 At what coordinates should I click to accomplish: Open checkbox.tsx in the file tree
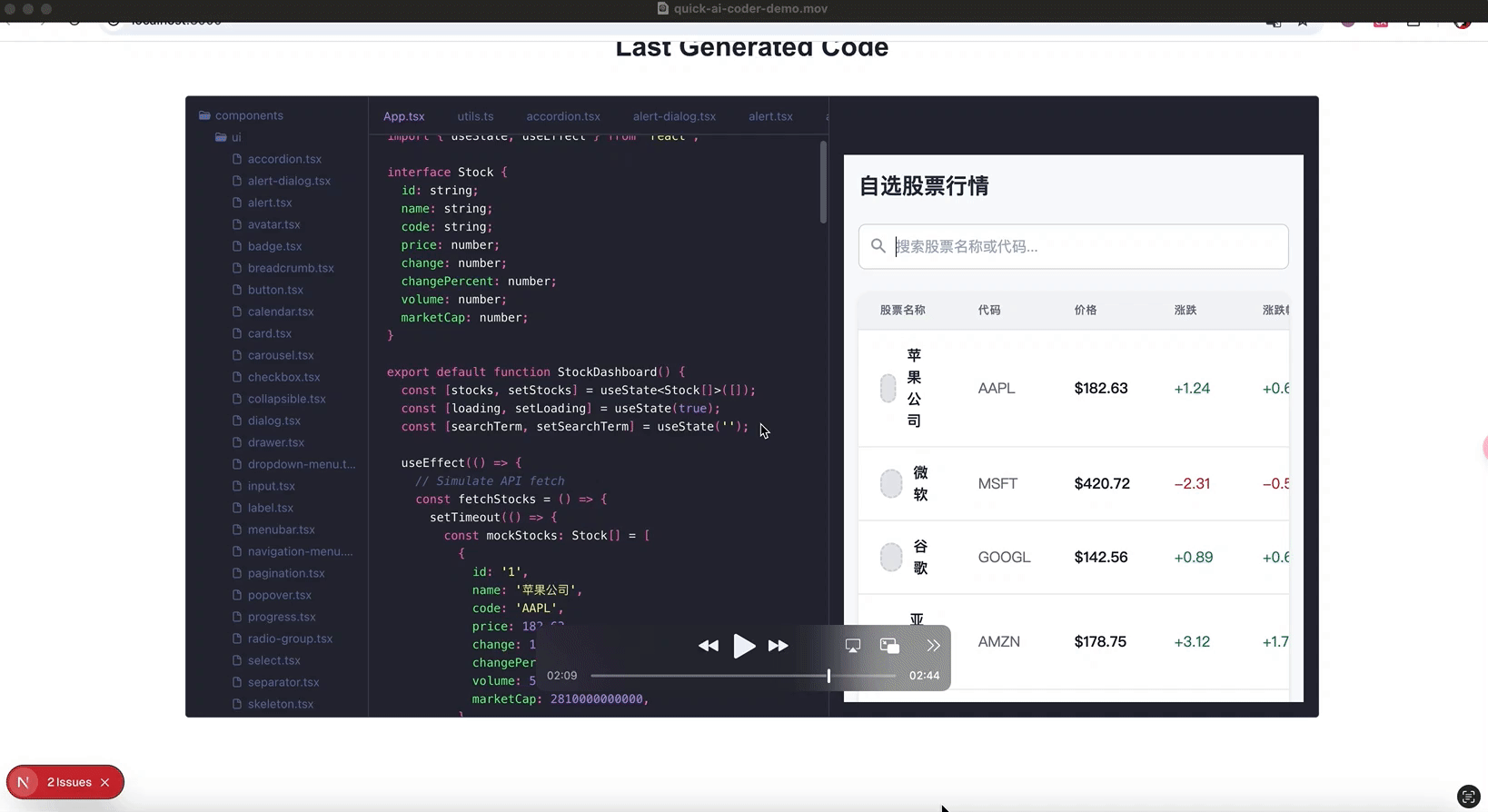click(275, 377)
